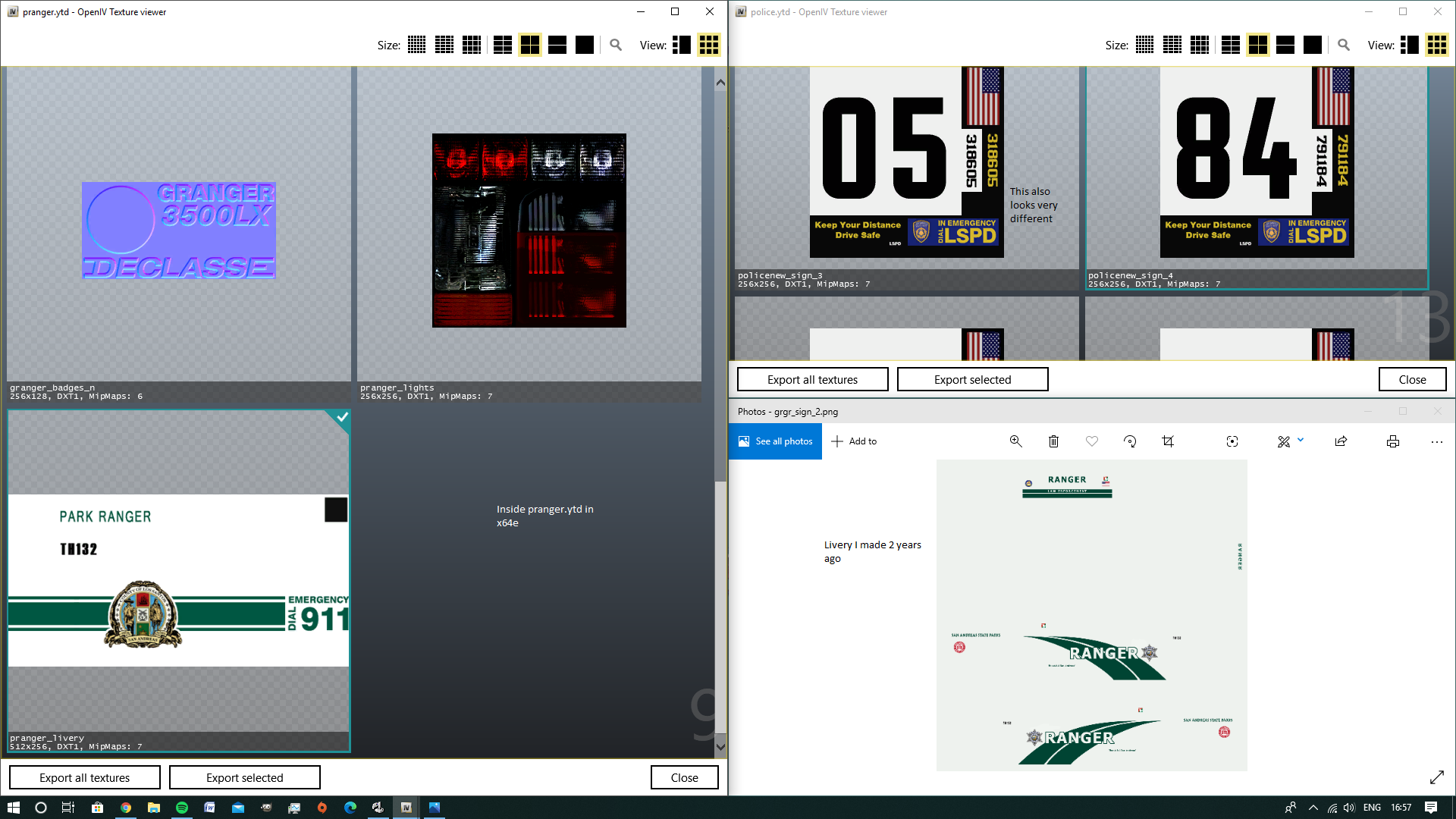
Task: Select smallest grid size in pranger.ytd viewer
Action: (x=416, y=45)
